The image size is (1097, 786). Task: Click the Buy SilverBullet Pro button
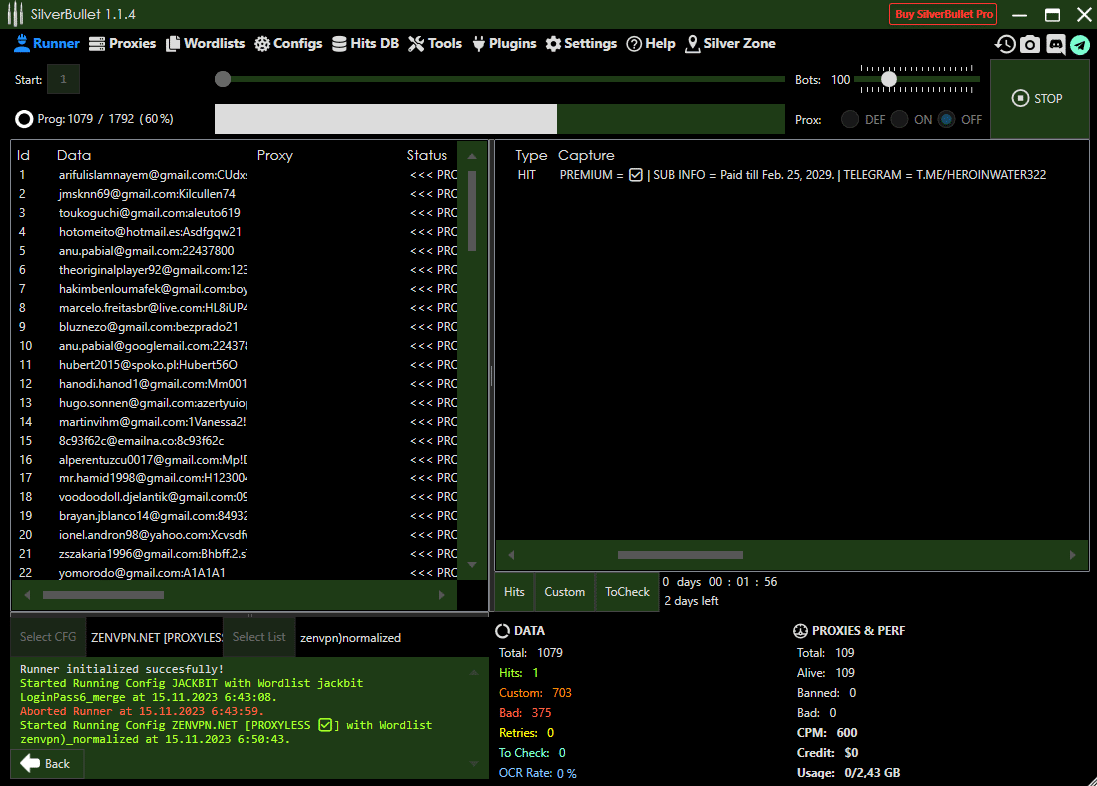pyautogui.click(x=943, y=14)
